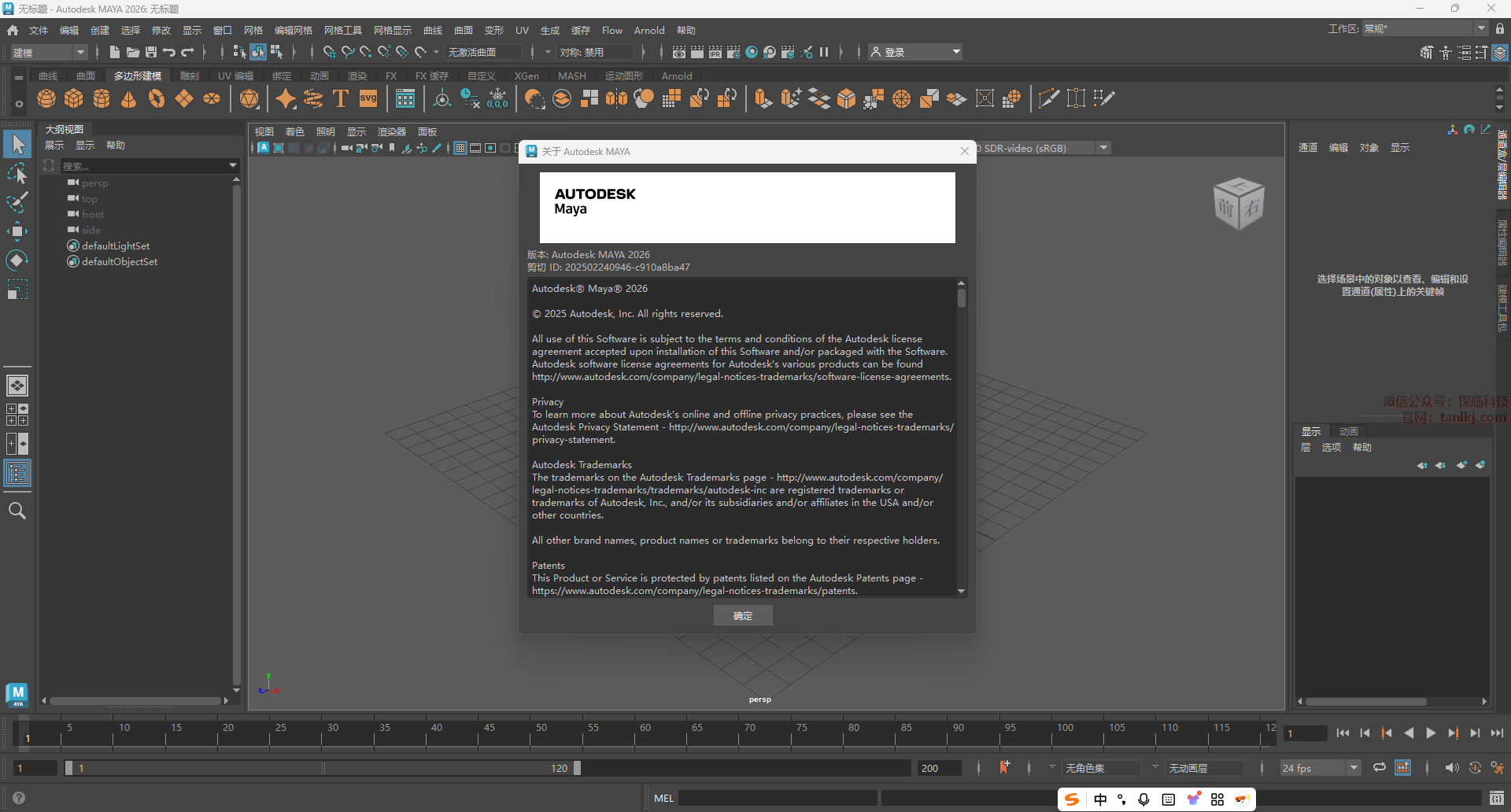Select defaultLightSet in the outliner
This screenshot has height=812, width=1511.
point(116,246)
